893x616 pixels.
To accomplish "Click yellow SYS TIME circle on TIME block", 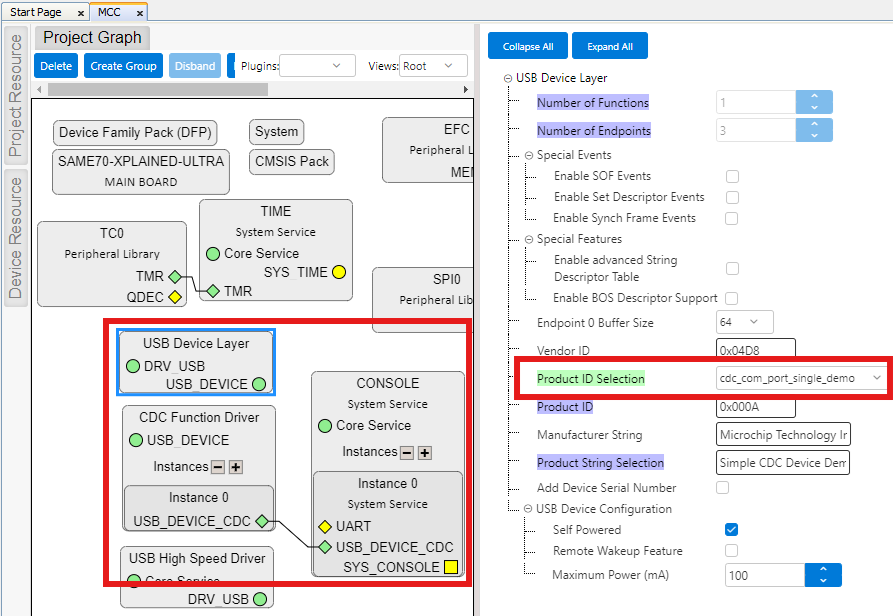I will coord(339,272).
